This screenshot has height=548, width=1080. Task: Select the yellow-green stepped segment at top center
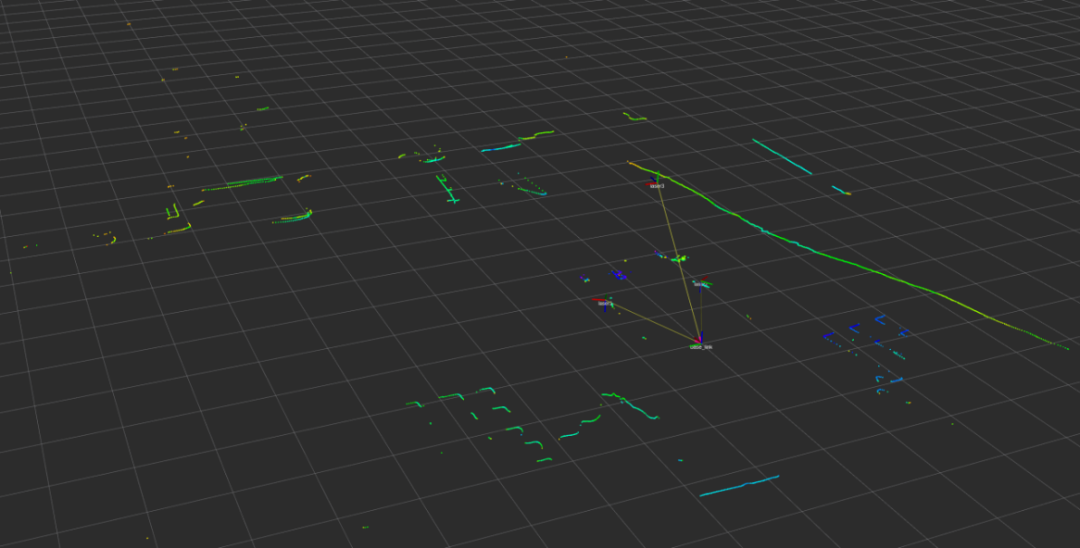click(536, 134)
